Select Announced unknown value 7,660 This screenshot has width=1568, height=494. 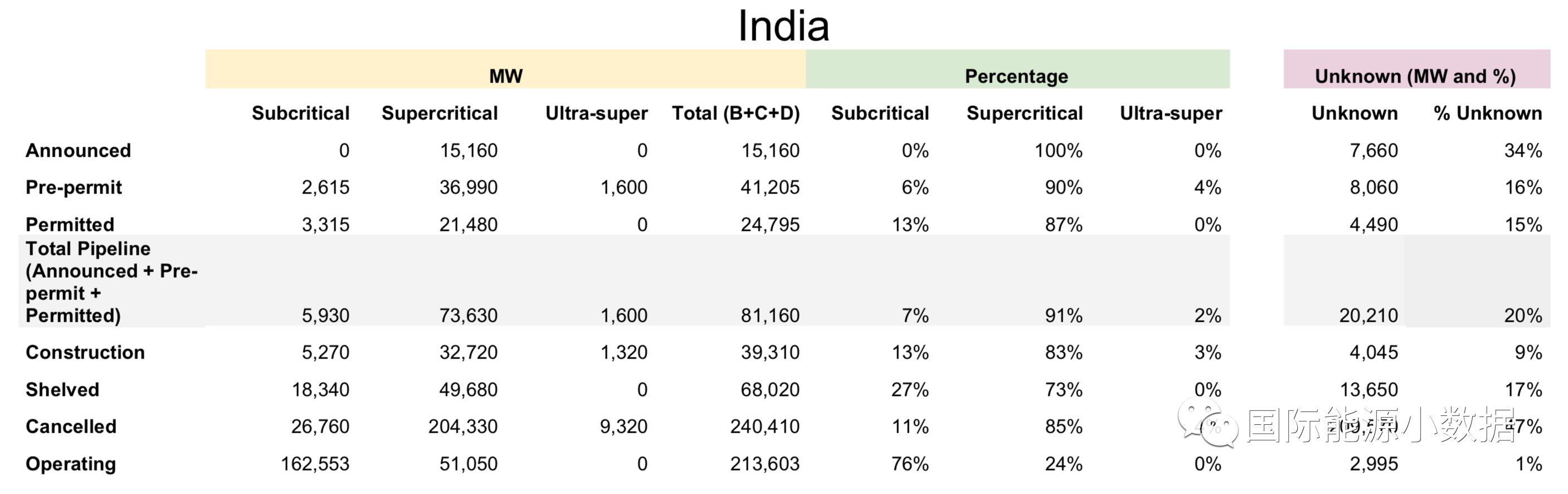tap(1373, 151)
